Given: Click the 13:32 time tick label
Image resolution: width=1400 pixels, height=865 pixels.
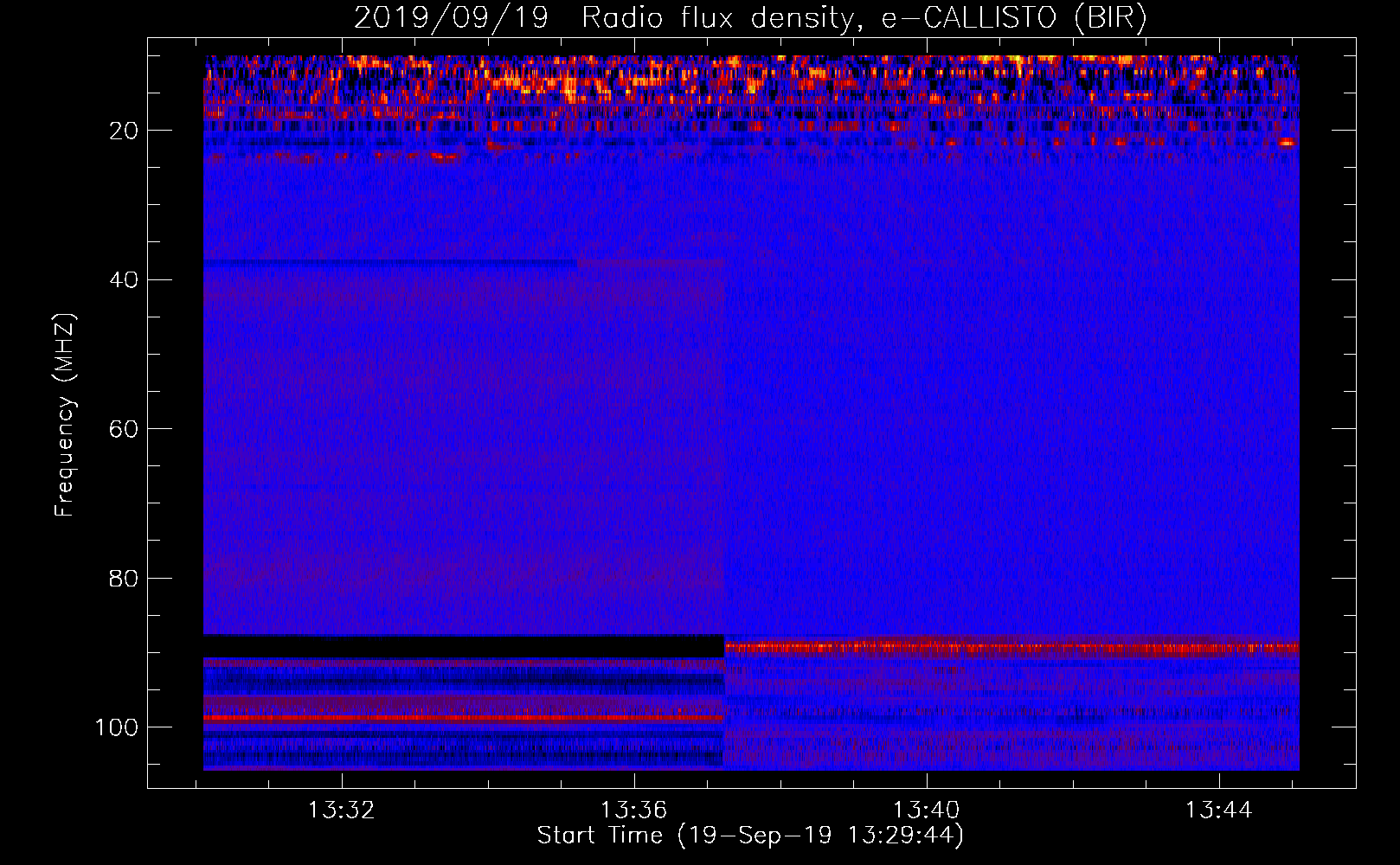Looking at the screenshot, I should (x=342, y=811).
